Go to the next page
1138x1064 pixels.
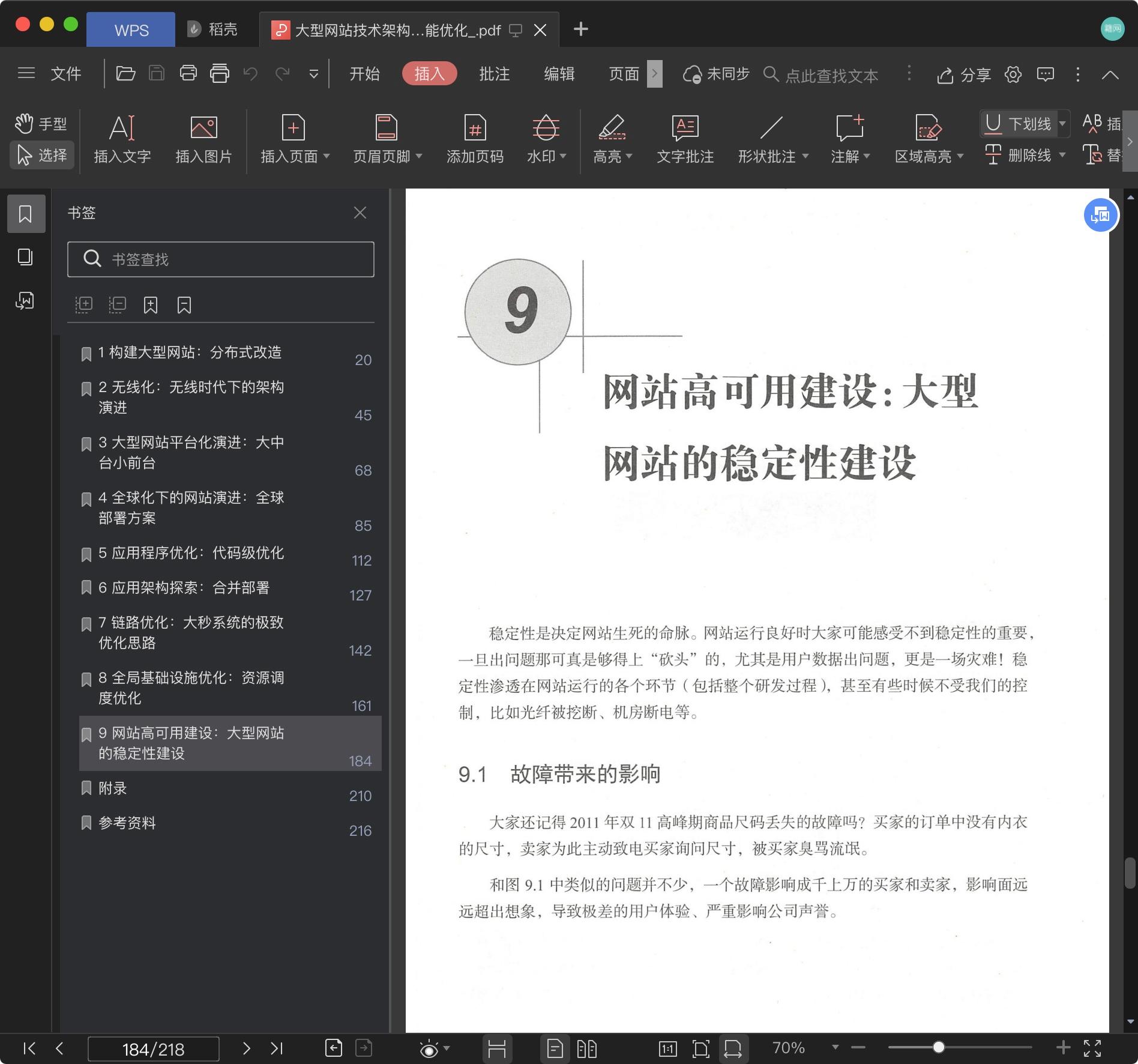246,1048
